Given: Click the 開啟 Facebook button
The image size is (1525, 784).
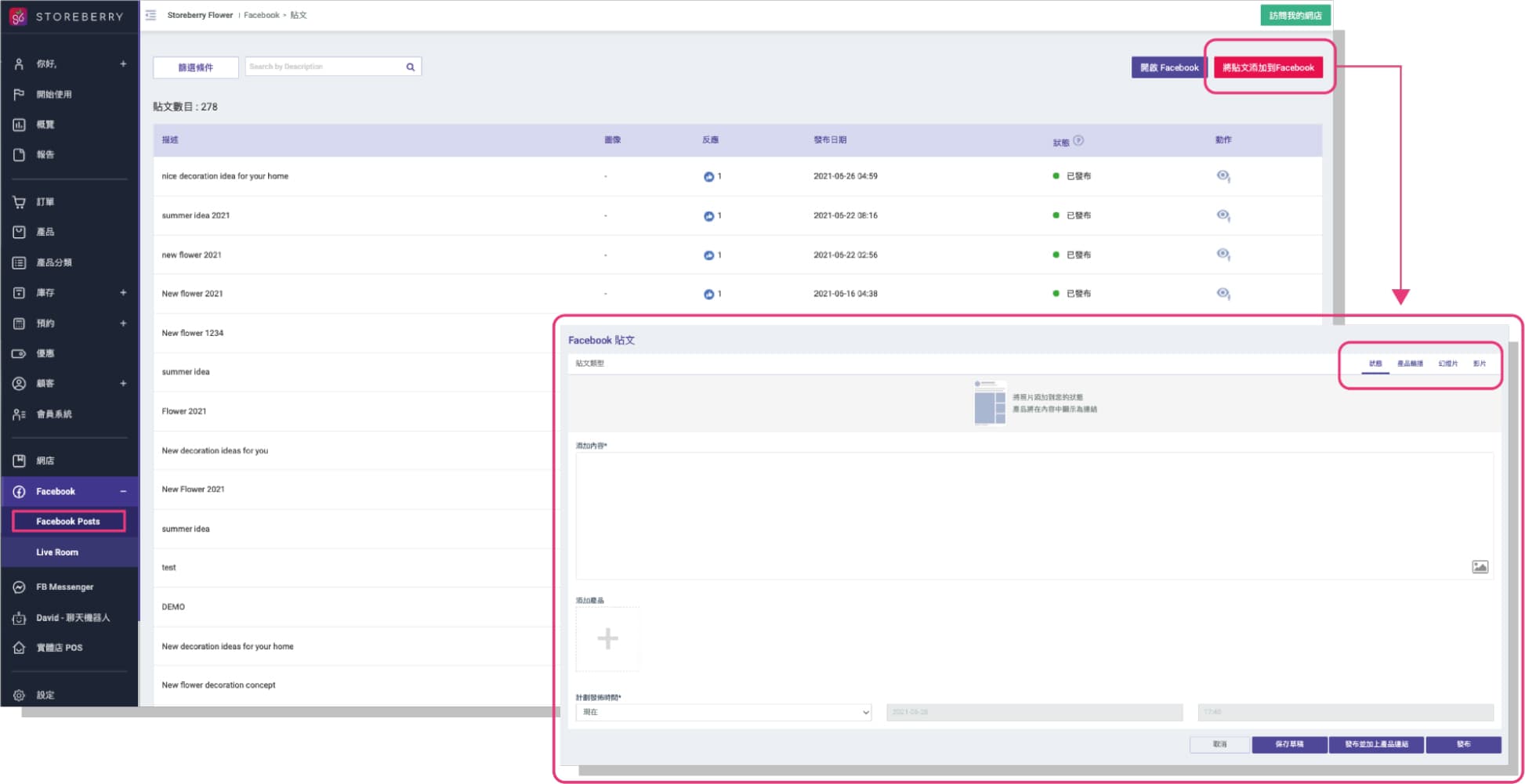Looking at the screenshot, I should click(1169, 67).
